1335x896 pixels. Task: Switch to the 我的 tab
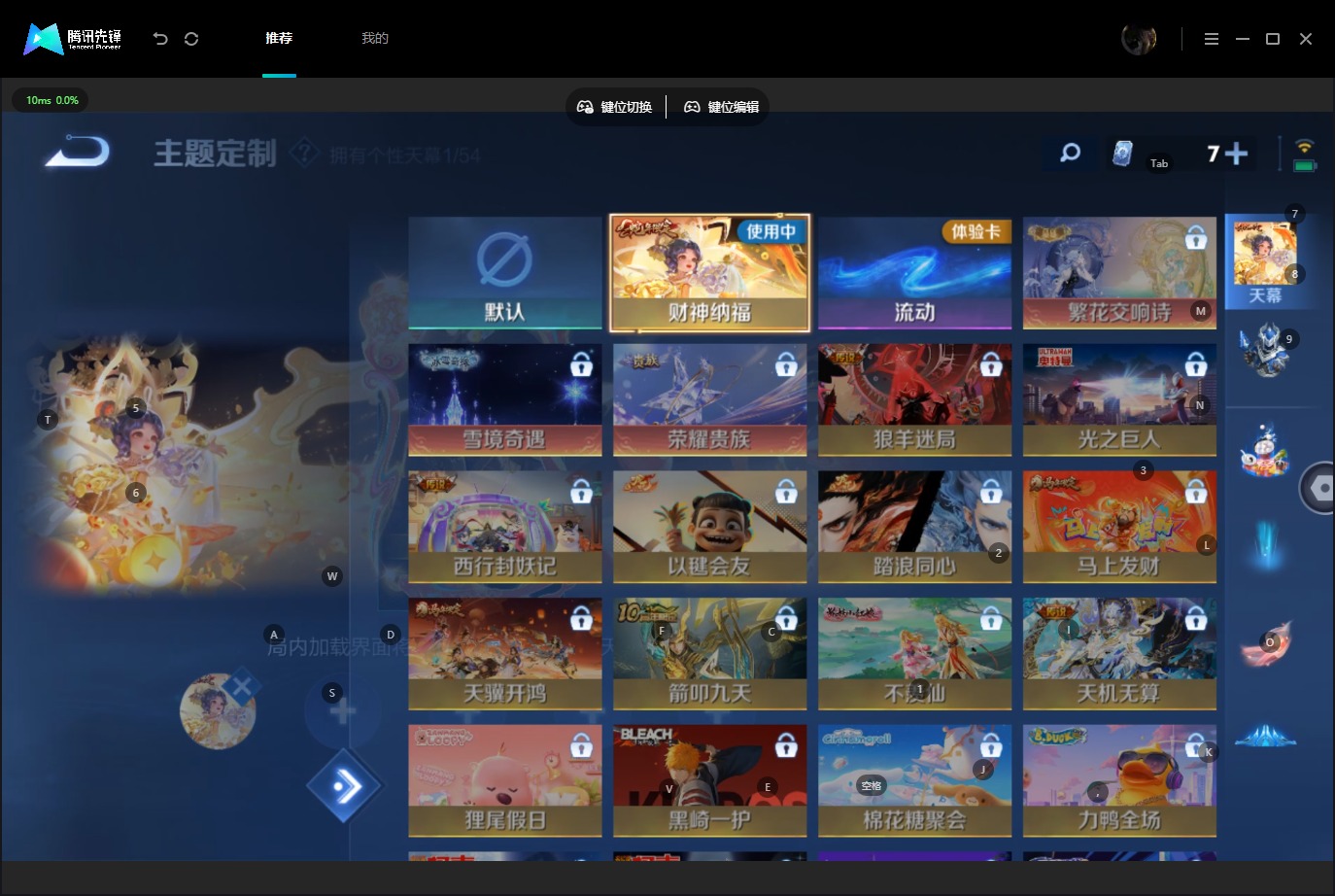[375, 39]
